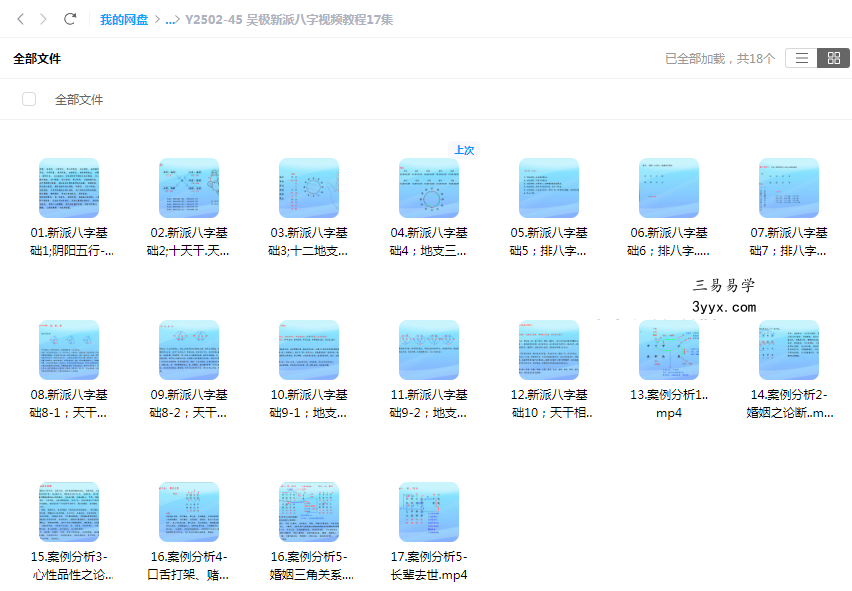Check the 全部文件 select-all checkbox
Viewport: 852px width, 591px height.
29,99
